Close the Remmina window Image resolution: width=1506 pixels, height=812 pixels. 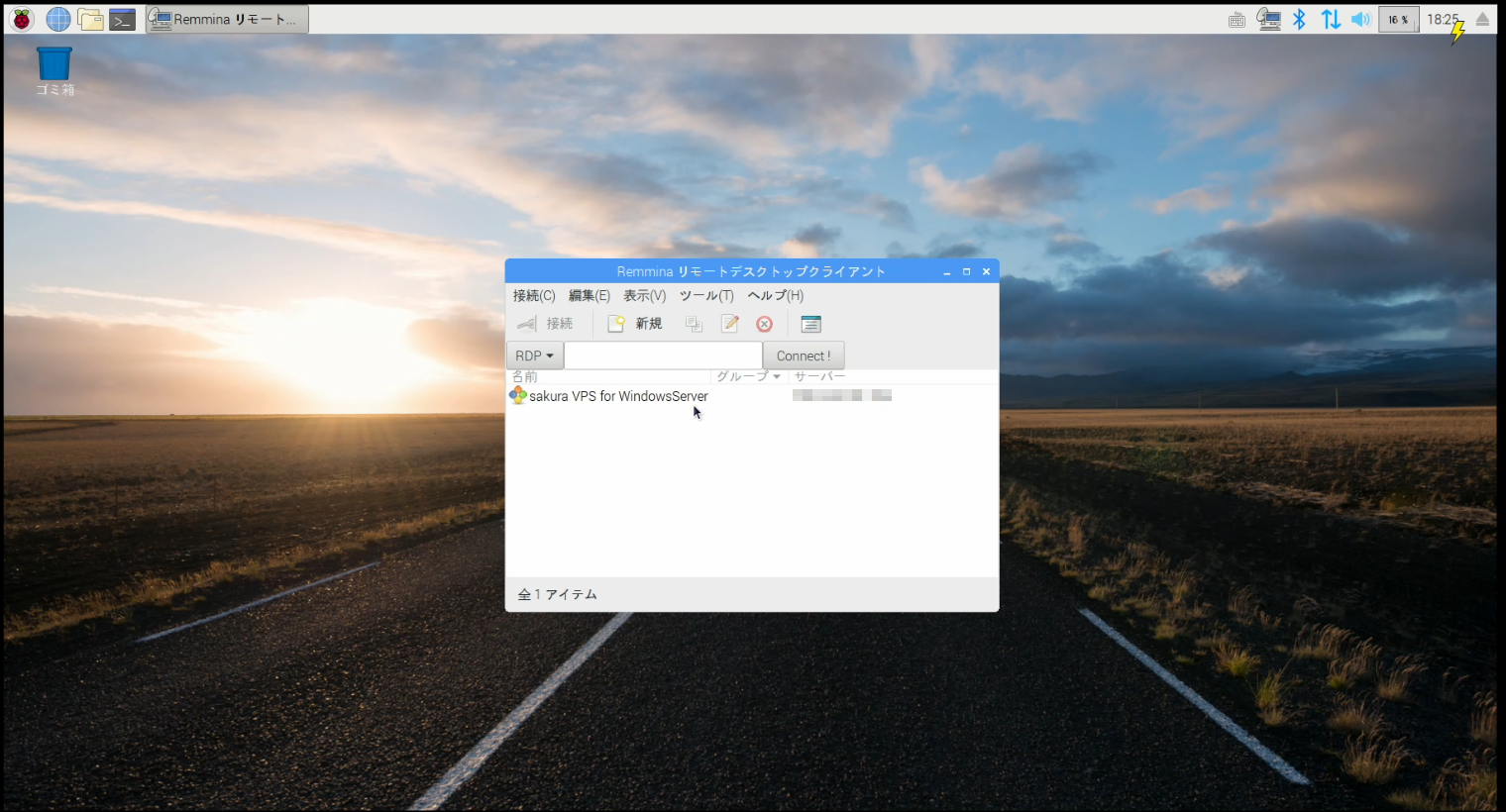986,271
